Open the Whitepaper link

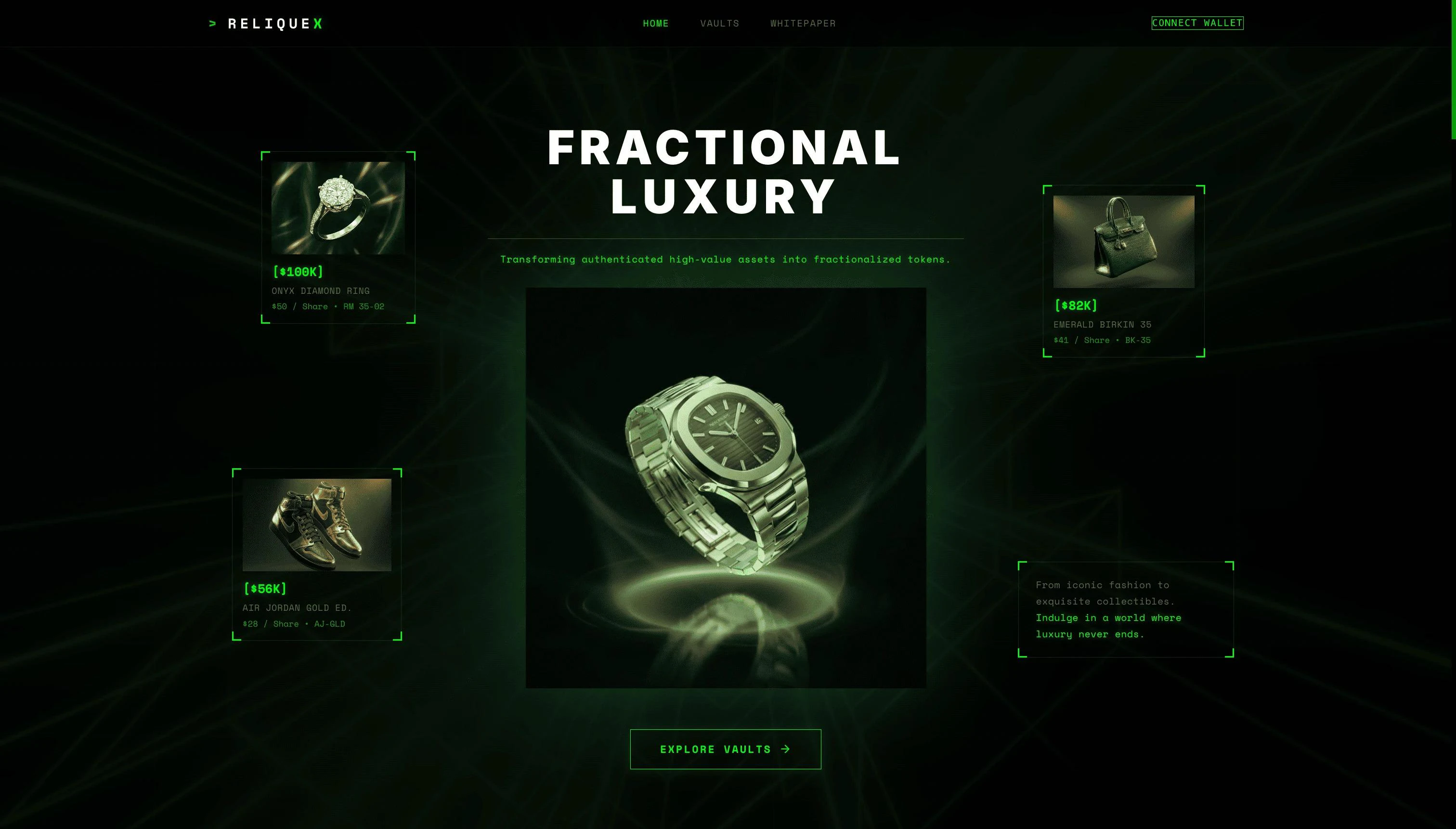point(802,23)
